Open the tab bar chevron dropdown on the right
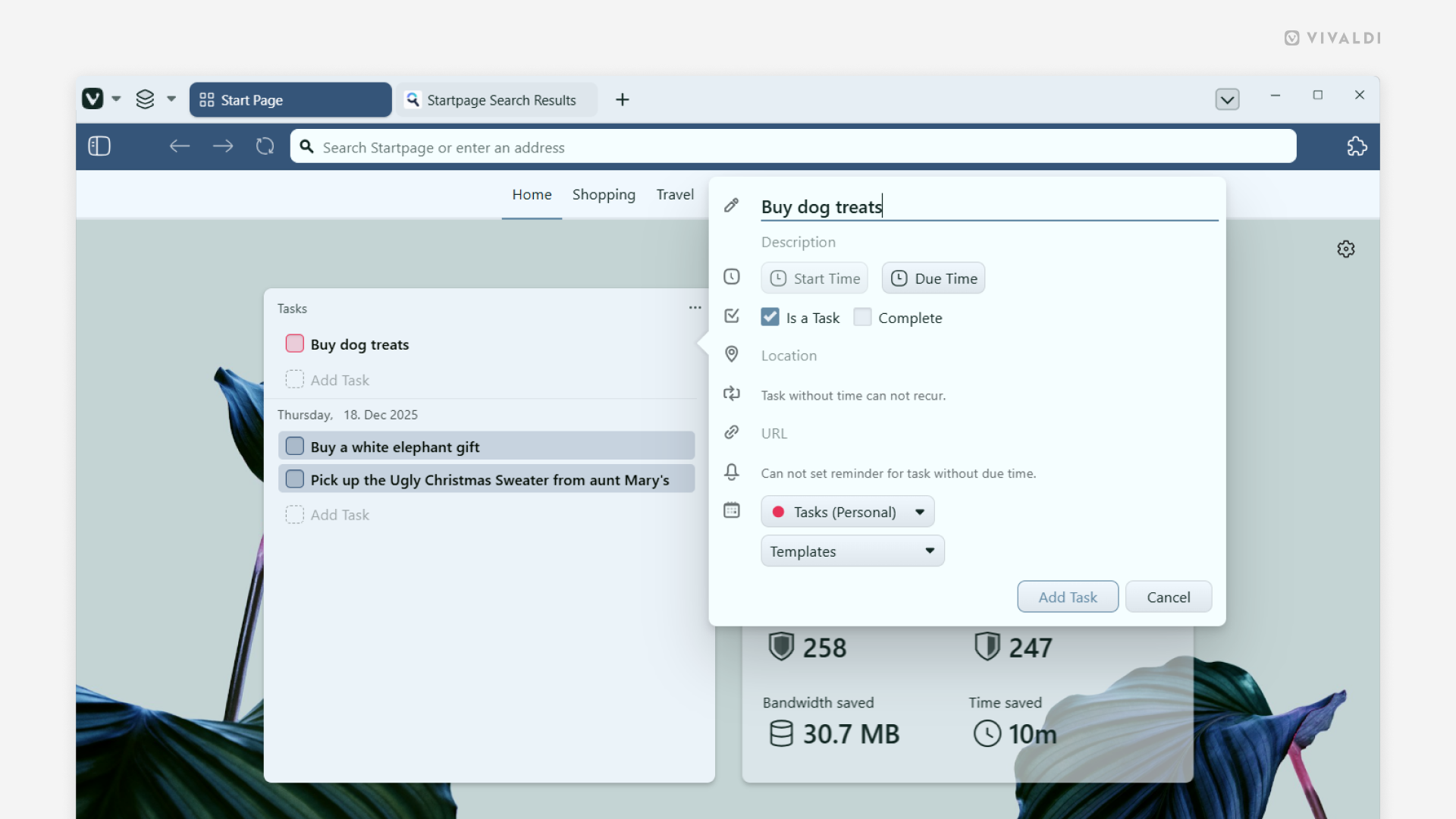 pos(1227,99)
